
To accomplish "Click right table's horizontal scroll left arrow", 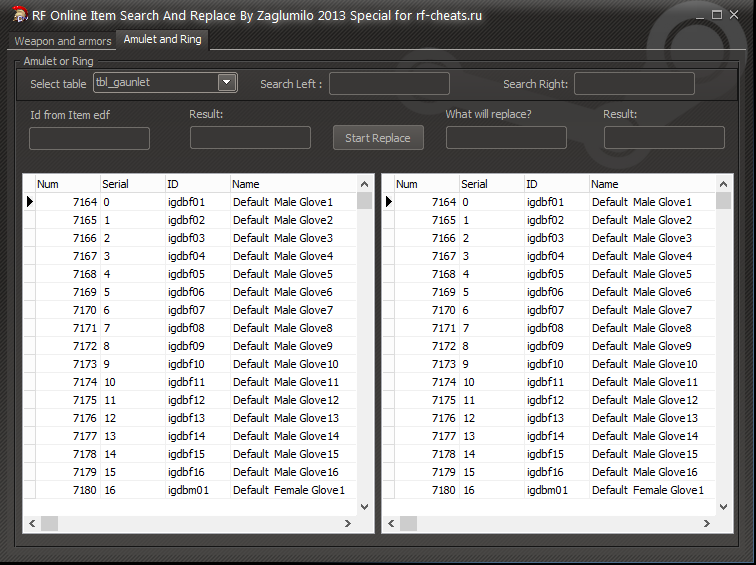I will 391,524.
